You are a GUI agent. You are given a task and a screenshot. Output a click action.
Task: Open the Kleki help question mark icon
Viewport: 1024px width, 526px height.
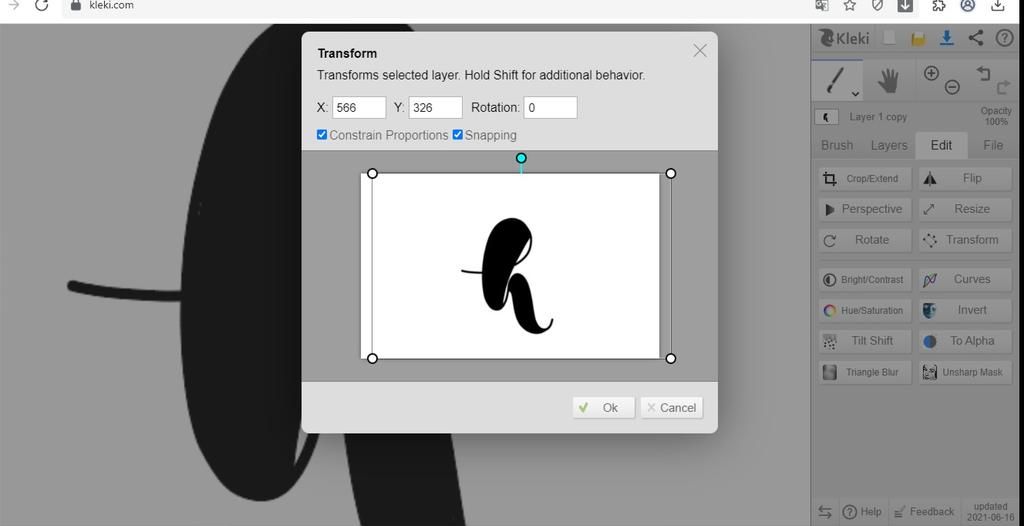pyautogui.click(x=1004, y=39)
